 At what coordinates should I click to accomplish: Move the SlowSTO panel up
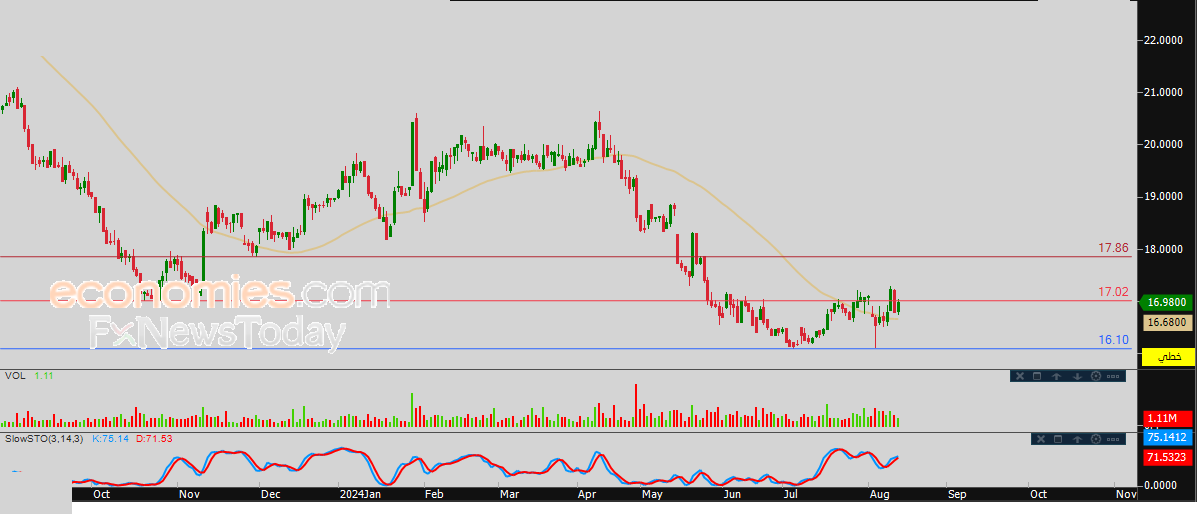(1077, 438)
